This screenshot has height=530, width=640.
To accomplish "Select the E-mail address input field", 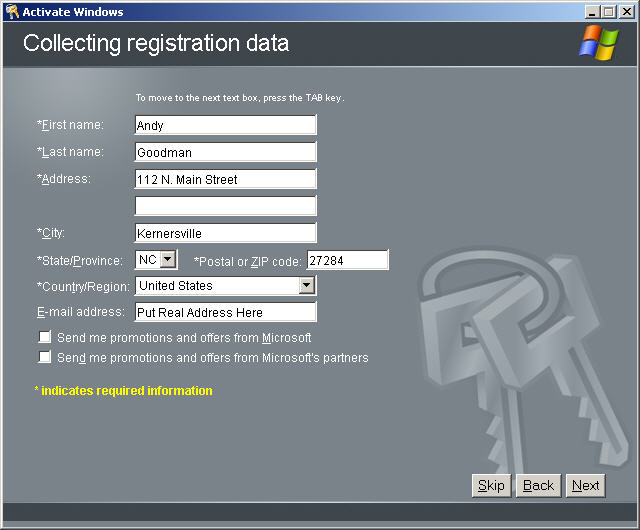I will click(225, 312).
